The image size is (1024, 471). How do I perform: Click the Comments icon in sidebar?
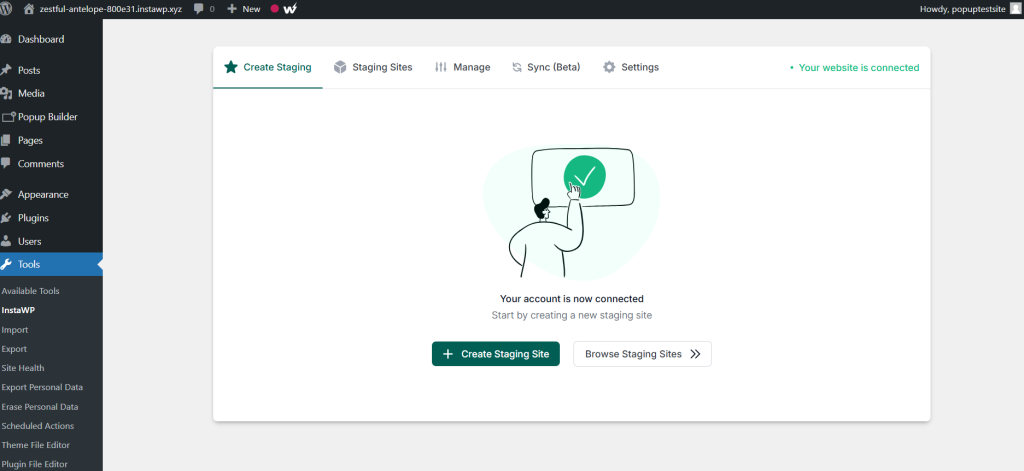6,163
